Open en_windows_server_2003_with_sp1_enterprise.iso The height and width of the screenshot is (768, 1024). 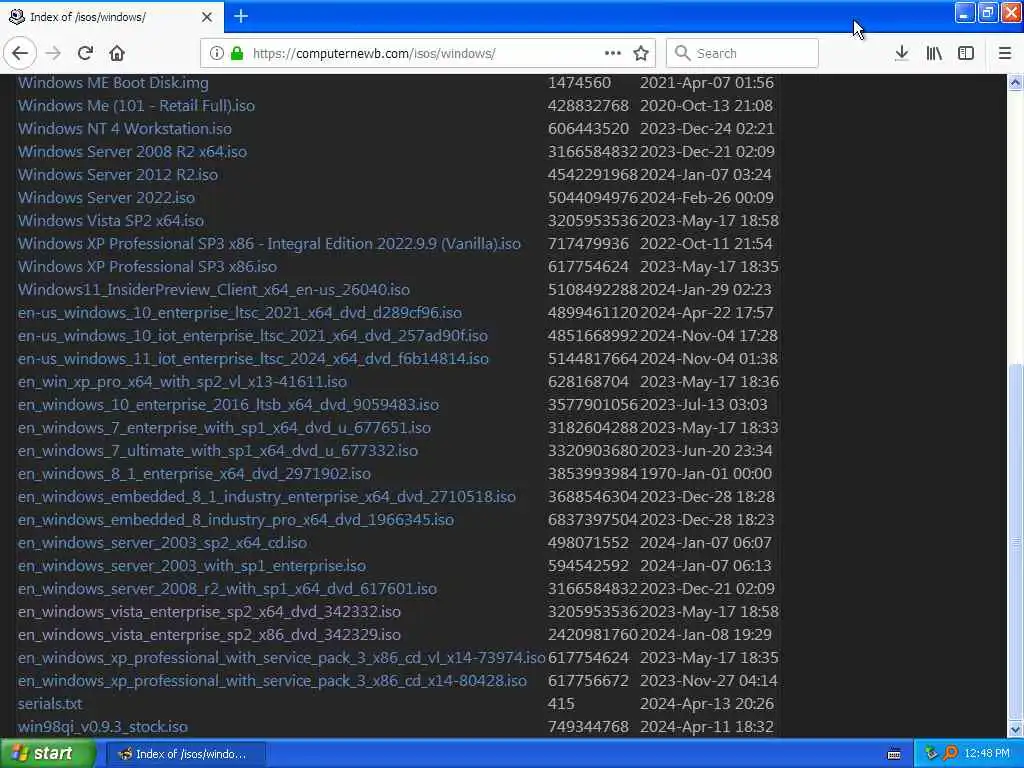[192, 566]
